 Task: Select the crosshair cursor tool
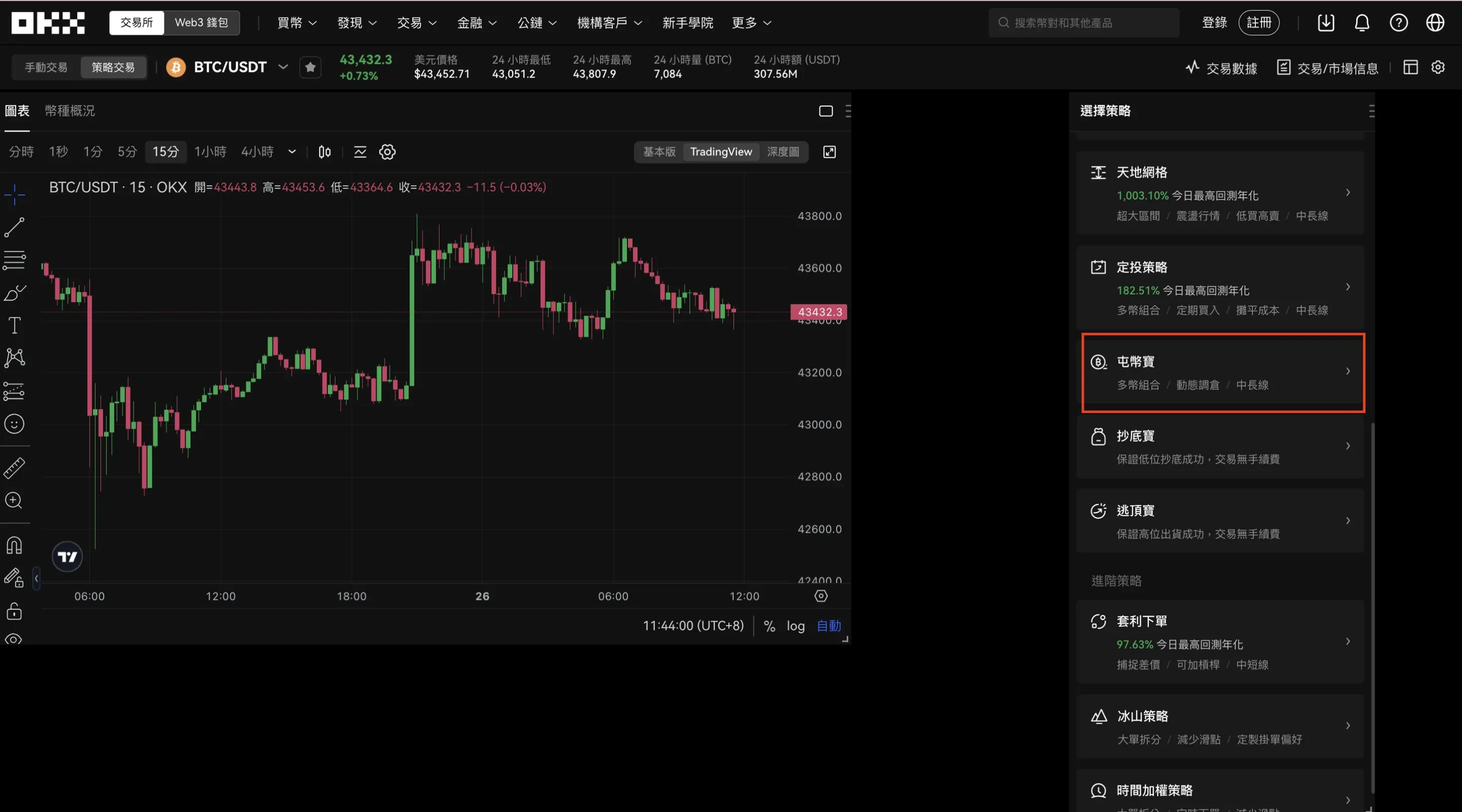pos(14,195)
